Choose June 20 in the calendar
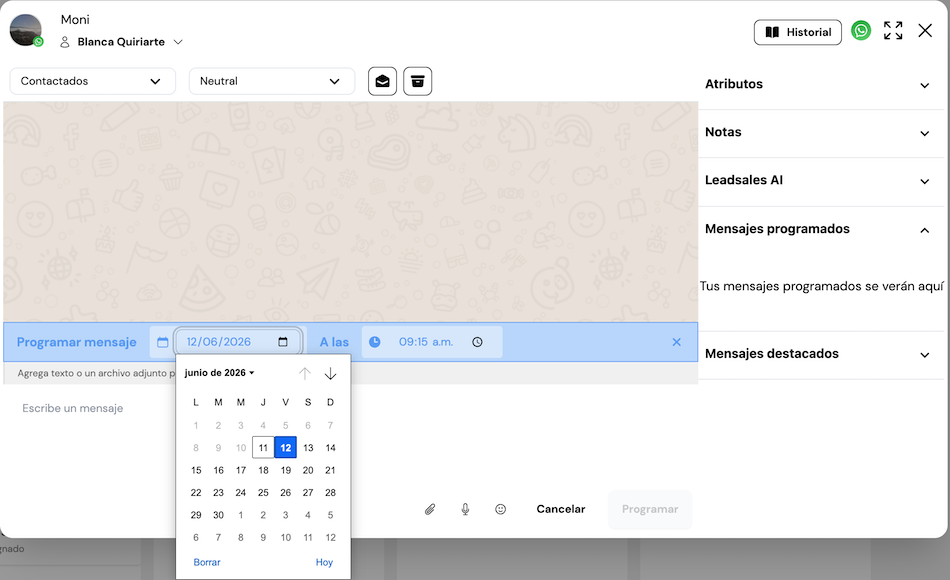 pos(308,470)
